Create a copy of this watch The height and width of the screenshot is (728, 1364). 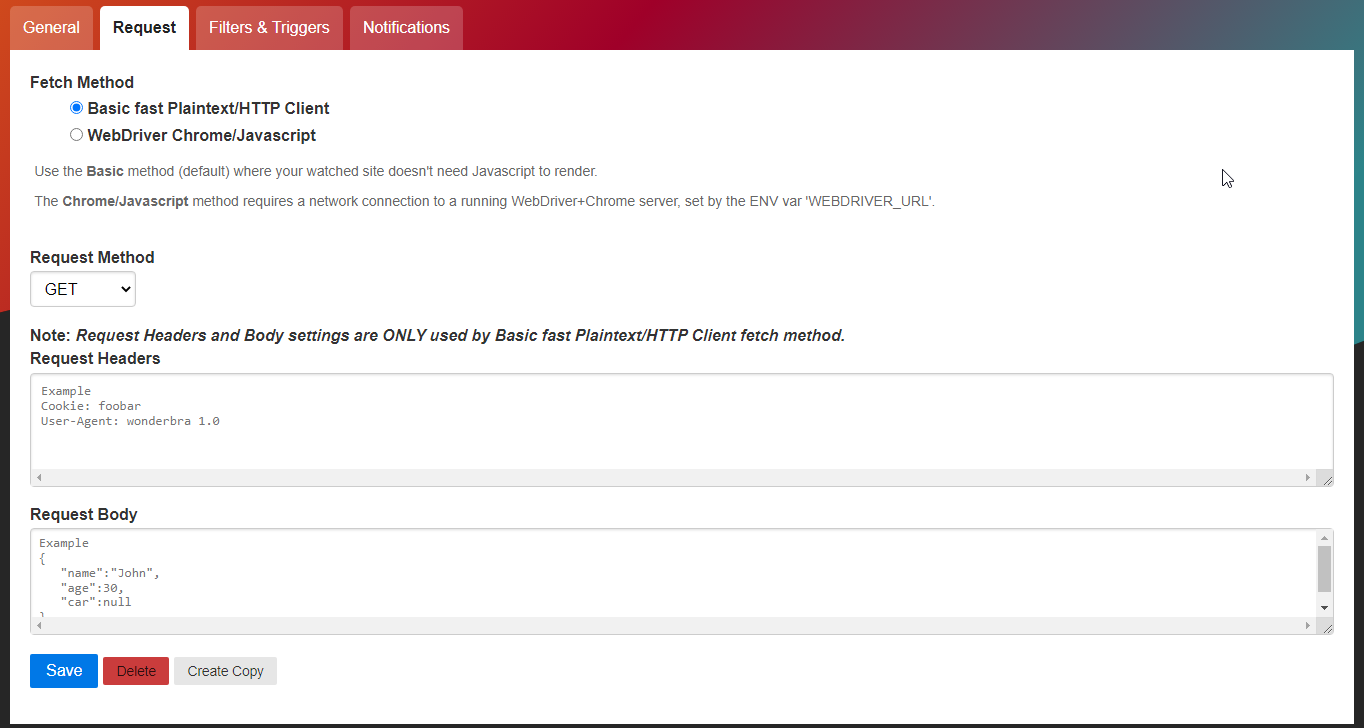click(224, 670)
